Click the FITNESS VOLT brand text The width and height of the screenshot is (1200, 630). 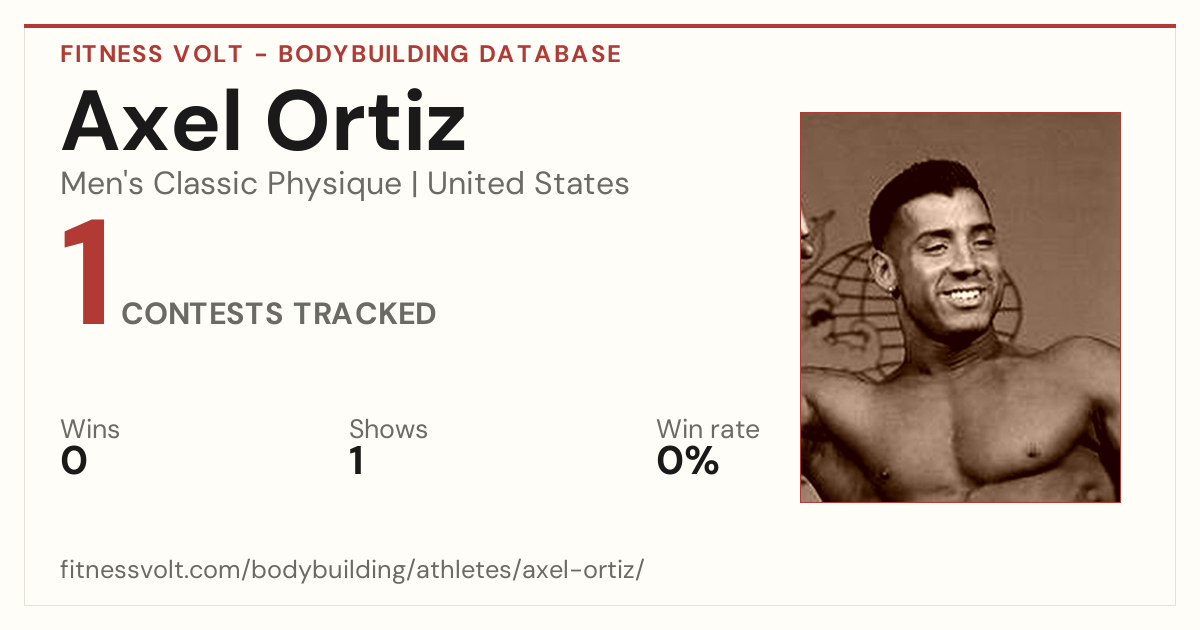(151, 54)
